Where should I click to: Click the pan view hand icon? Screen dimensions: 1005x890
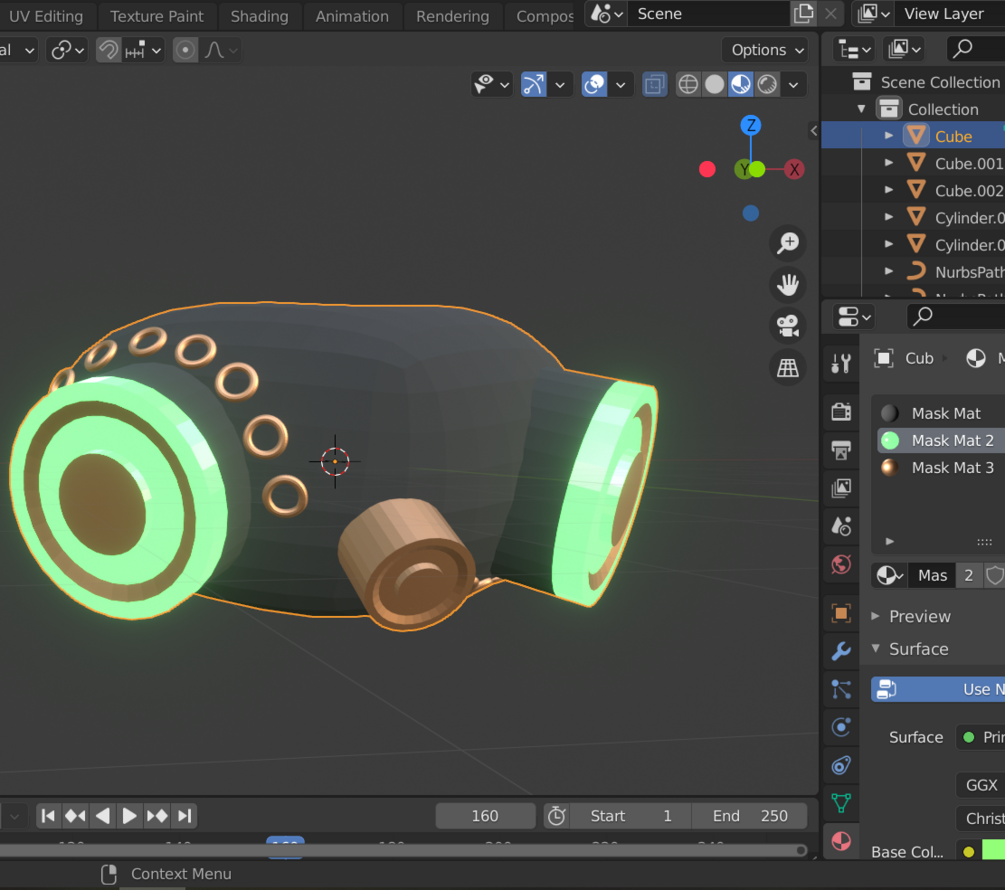click(788, 284)
